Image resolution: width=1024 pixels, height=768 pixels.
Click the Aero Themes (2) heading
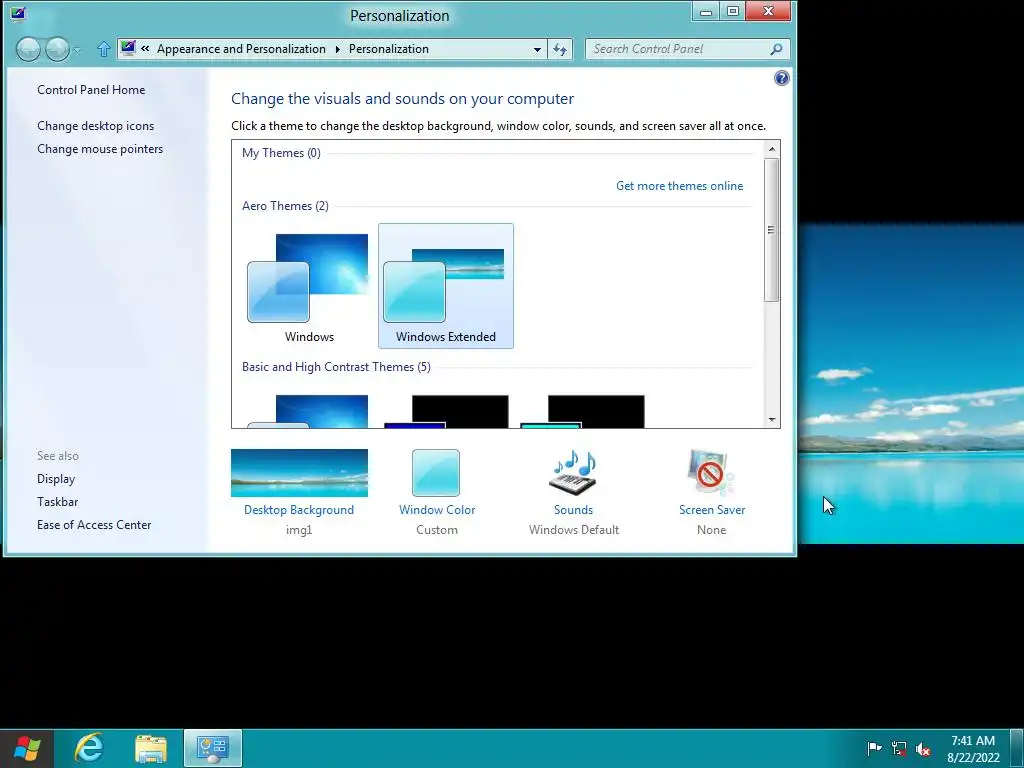285,206
